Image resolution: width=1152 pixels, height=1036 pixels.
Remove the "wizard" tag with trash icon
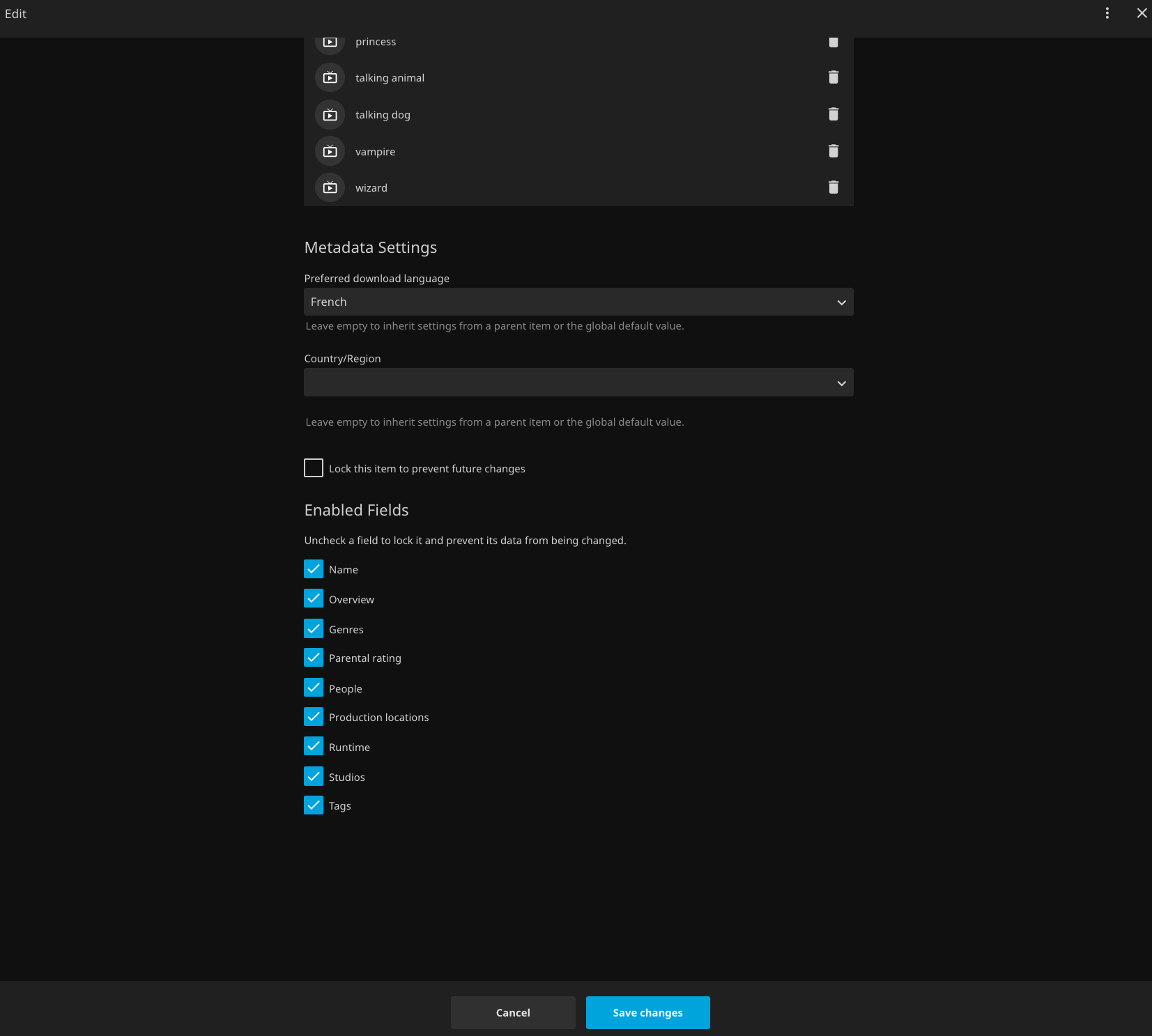pos(833,187)
